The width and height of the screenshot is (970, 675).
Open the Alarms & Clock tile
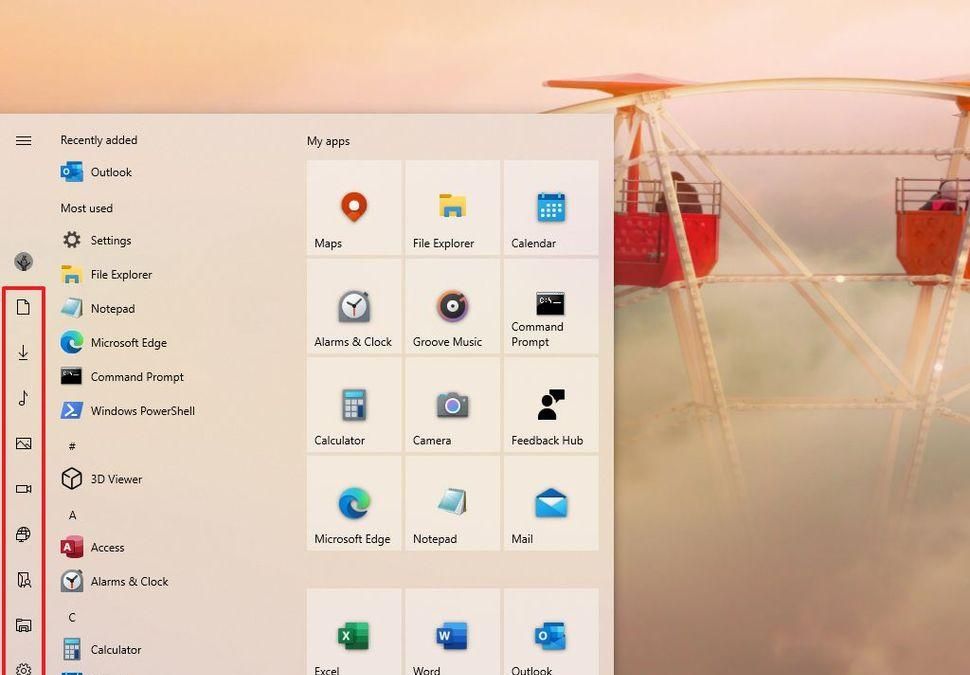(x=353, y=306)
